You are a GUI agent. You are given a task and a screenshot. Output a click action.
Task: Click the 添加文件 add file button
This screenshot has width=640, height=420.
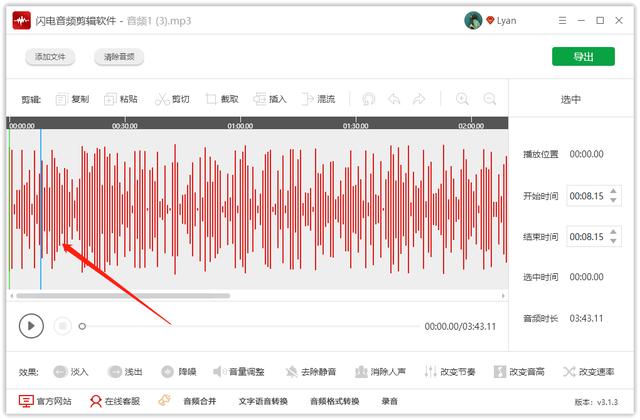50,57
